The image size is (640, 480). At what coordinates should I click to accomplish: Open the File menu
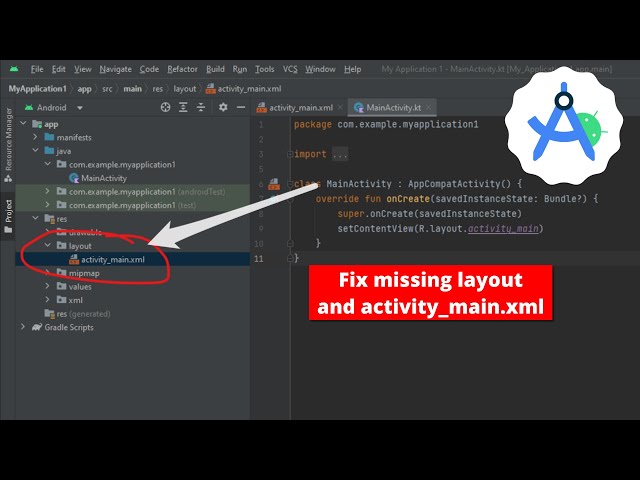point(37,69)
